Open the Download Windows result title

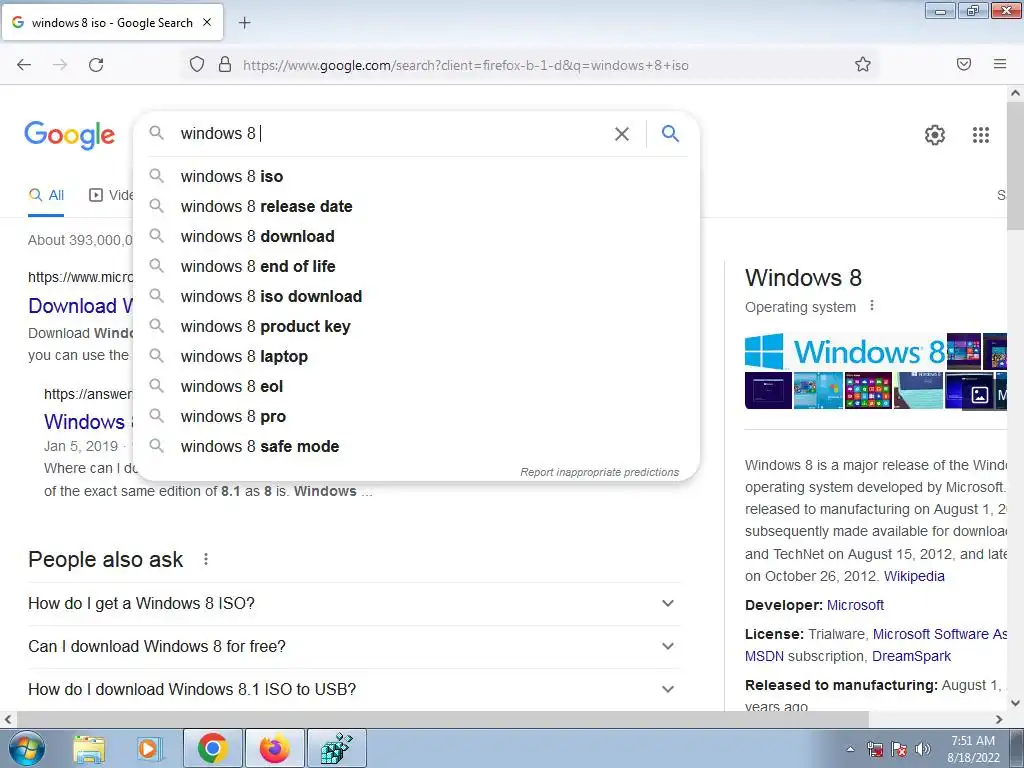point(81,306)
